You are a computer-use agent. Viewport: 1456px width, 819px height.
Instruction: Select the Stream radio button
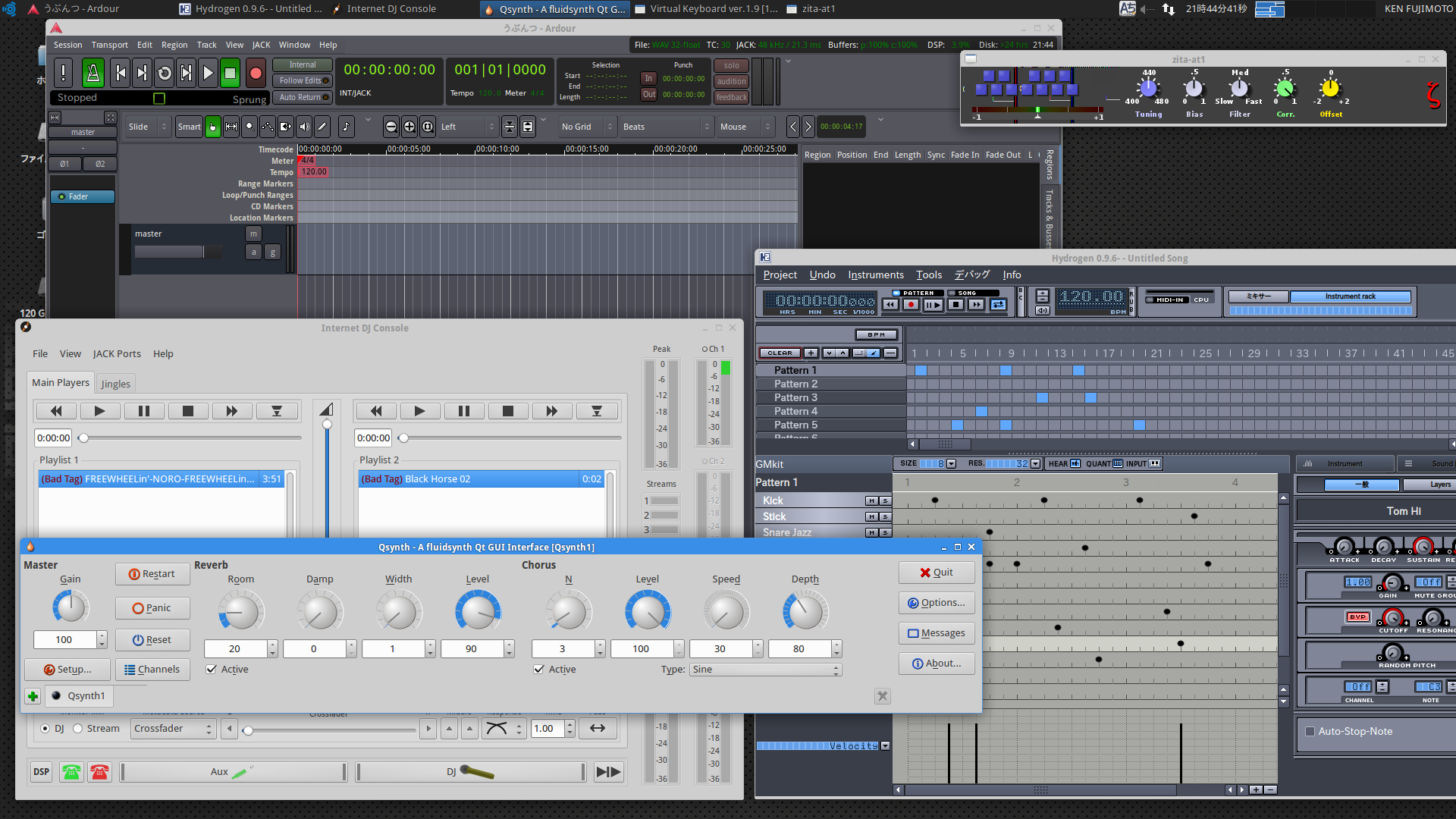coord(77,729)
